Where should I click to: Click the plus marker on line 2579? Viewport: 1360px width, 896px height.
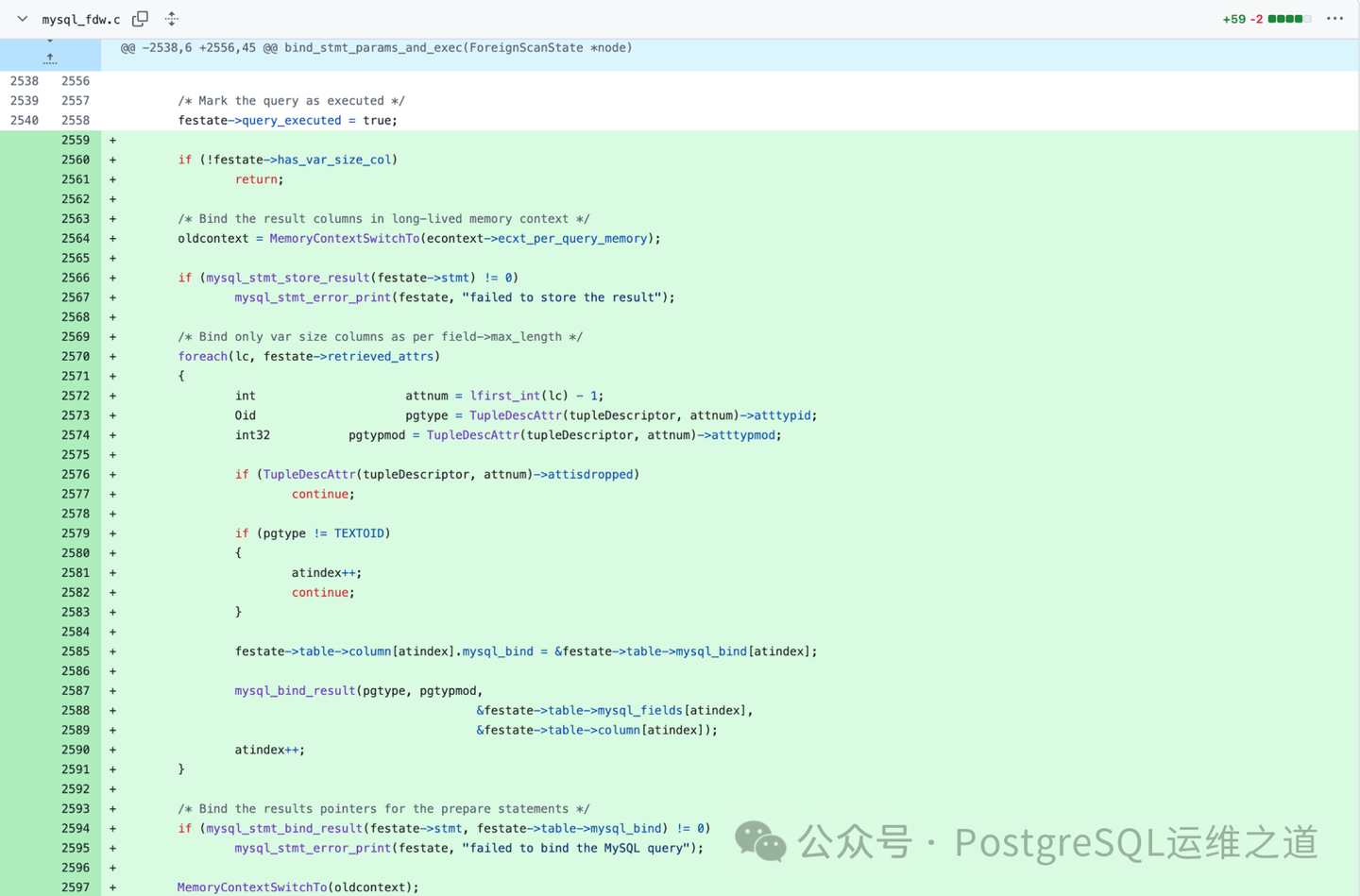coord(112,533)
